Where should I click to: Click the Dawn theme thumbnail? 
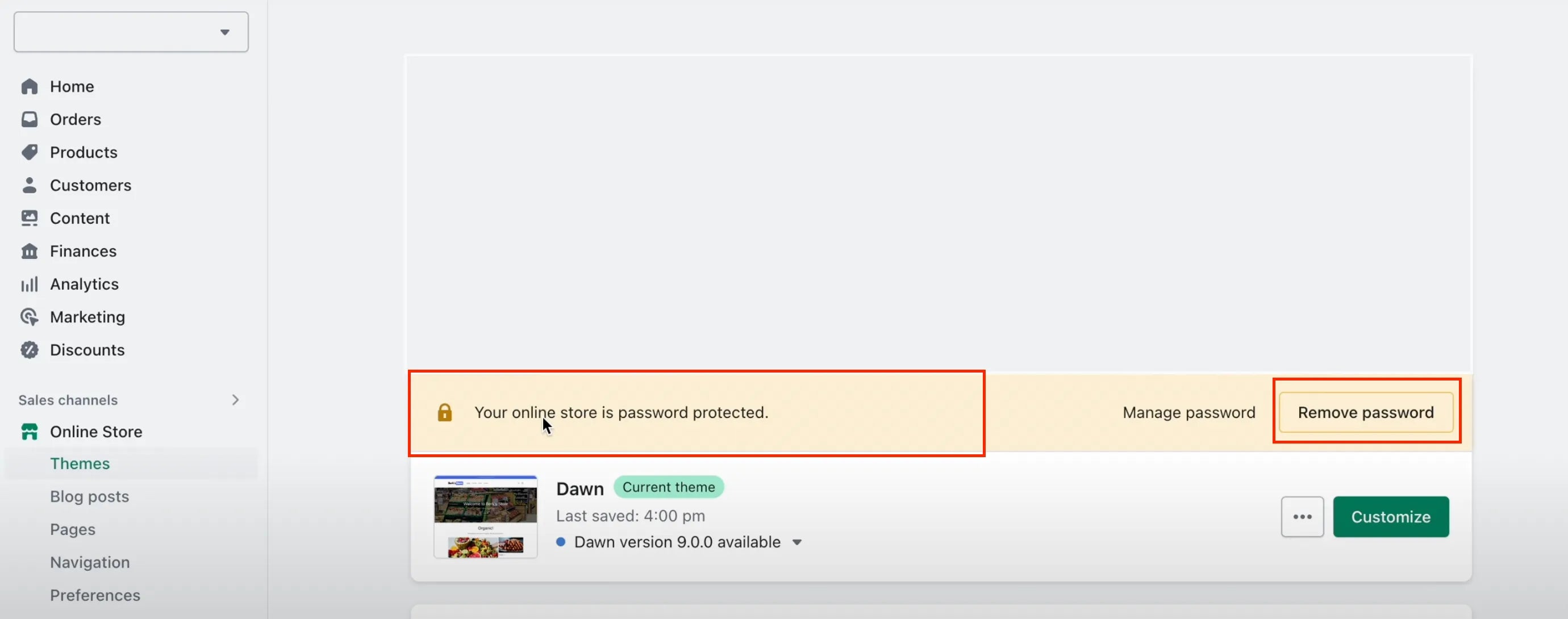pyautogui.click(x=484, y=516)
